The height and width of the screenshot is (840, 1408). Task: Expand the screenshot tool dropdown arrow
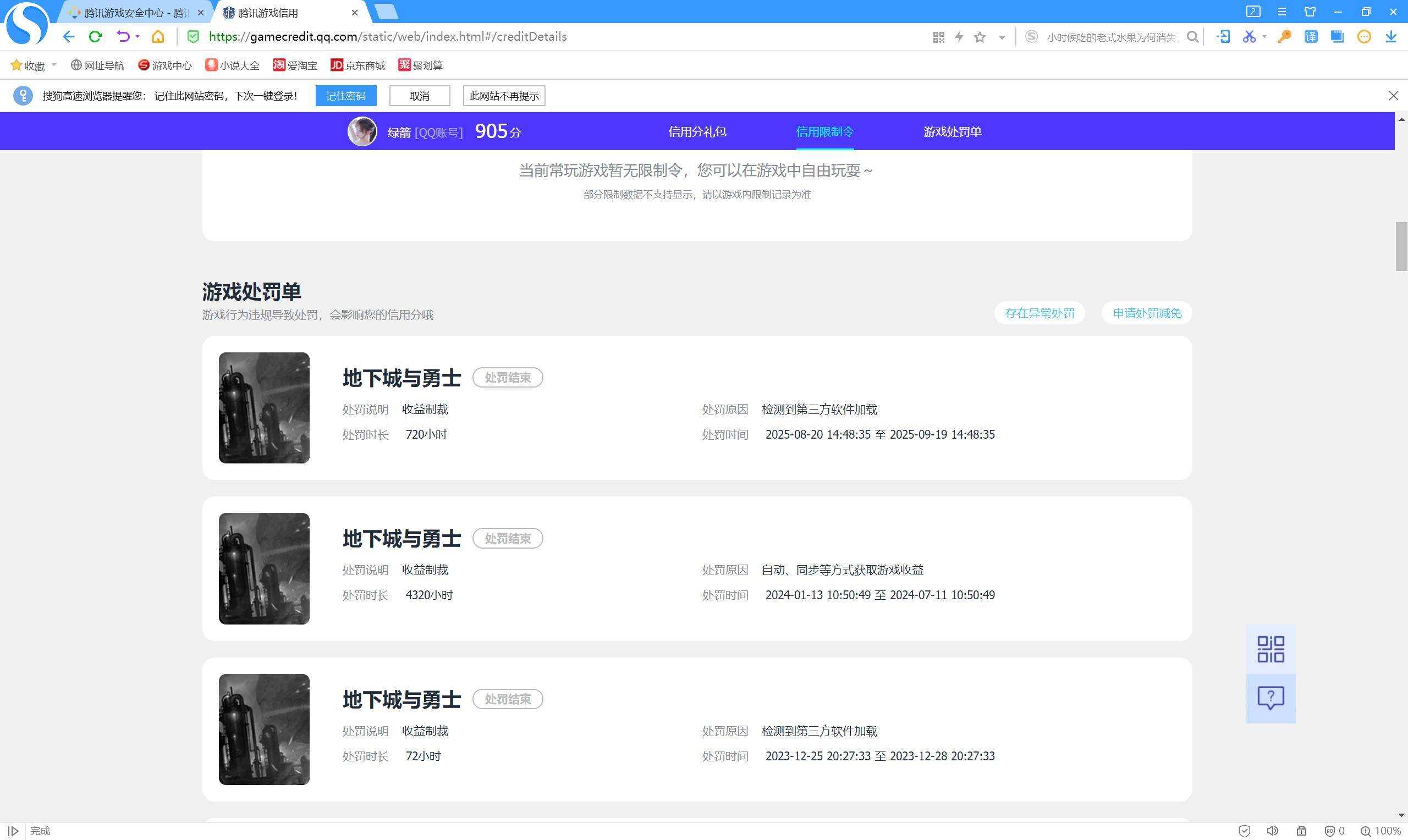1264,37
